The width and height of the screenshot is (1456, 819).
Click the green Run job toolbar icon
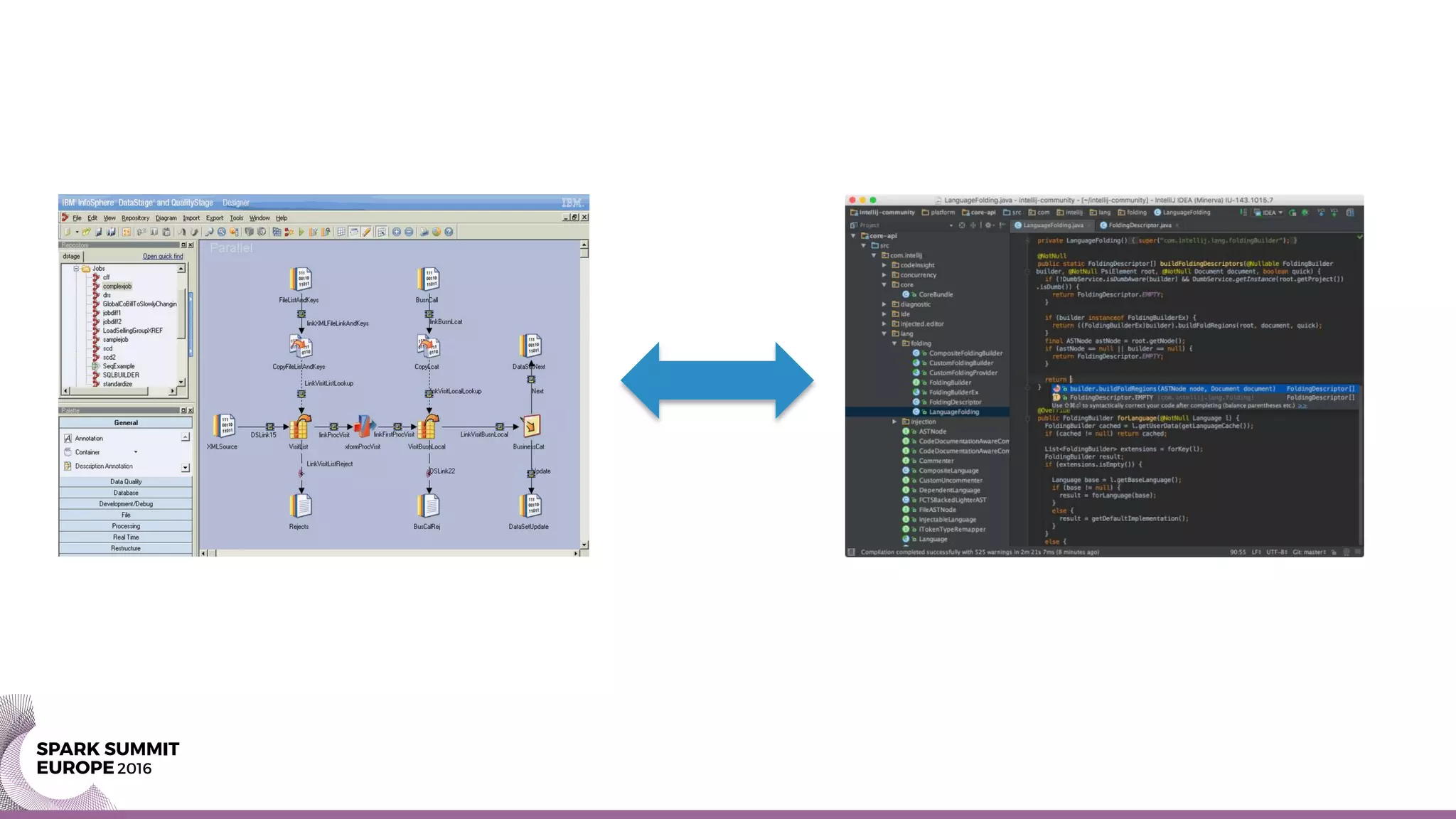[301, 232]
